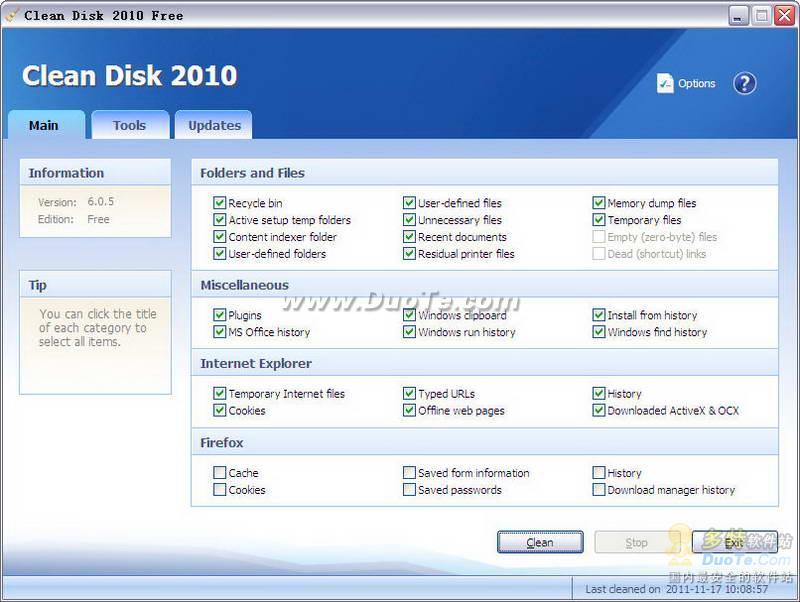Uncheck Residual printer files

pos(409,254)
